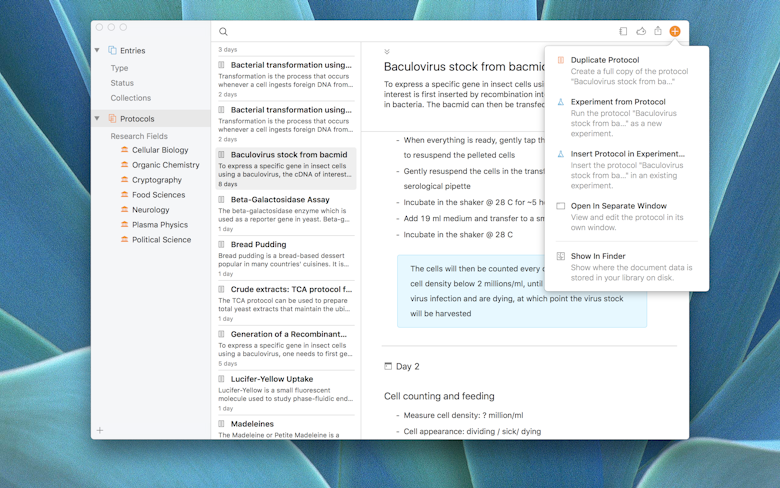Screen dimensions: 780x488
Task: Click the collapse chevron above protocol title
Action: pos(387,52)
